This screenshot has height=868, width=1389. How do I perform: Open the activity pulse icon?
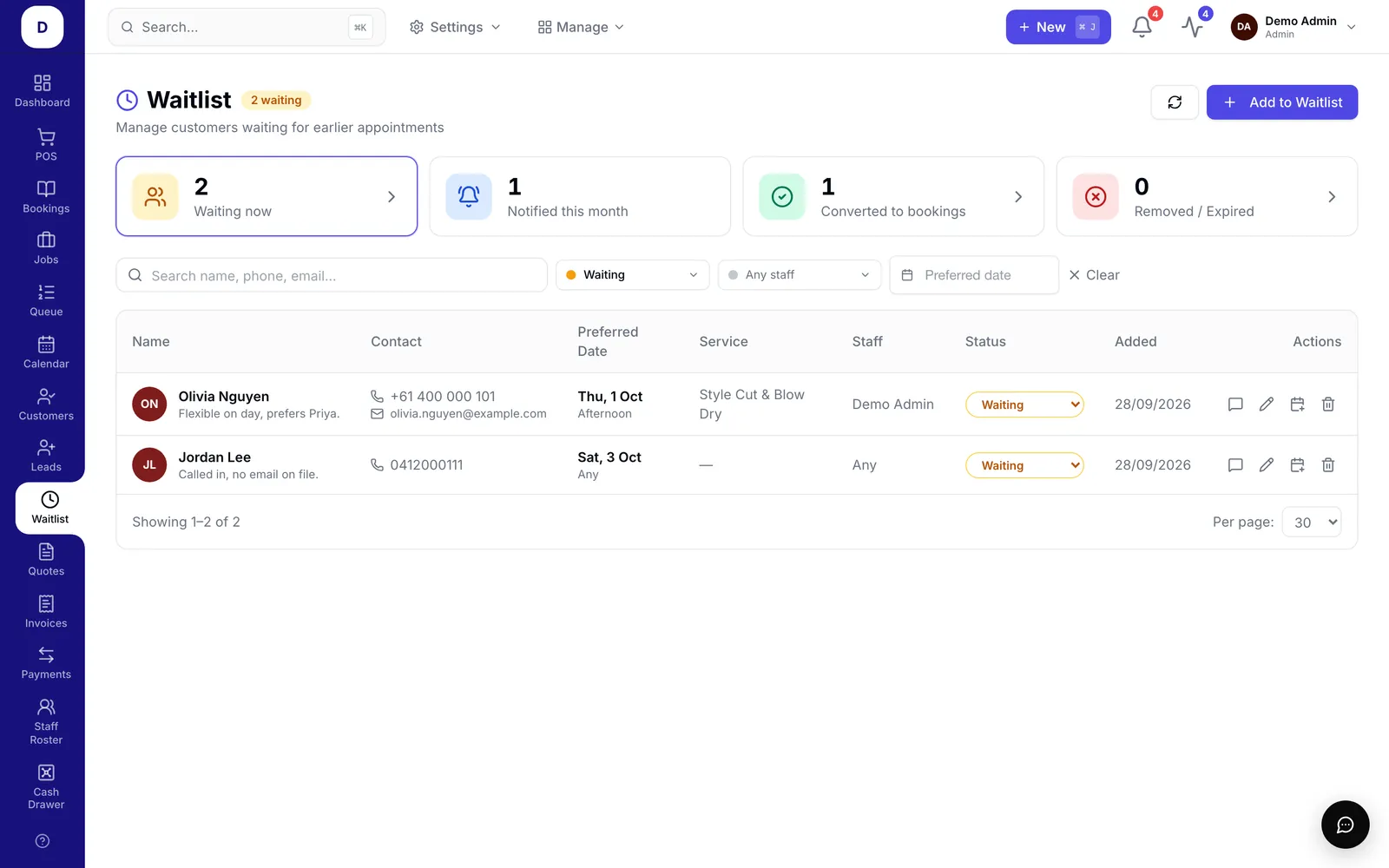click(1192, 27)
